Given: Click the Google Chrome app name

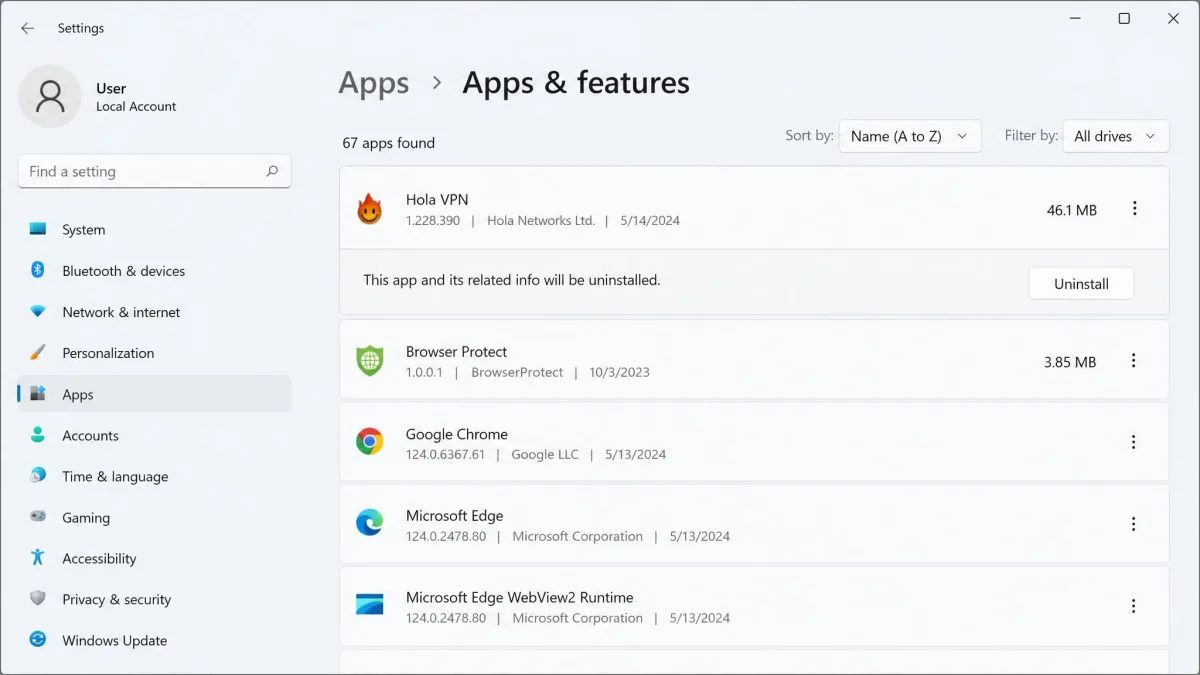Looking at the screenshot, I should (457, 433).
